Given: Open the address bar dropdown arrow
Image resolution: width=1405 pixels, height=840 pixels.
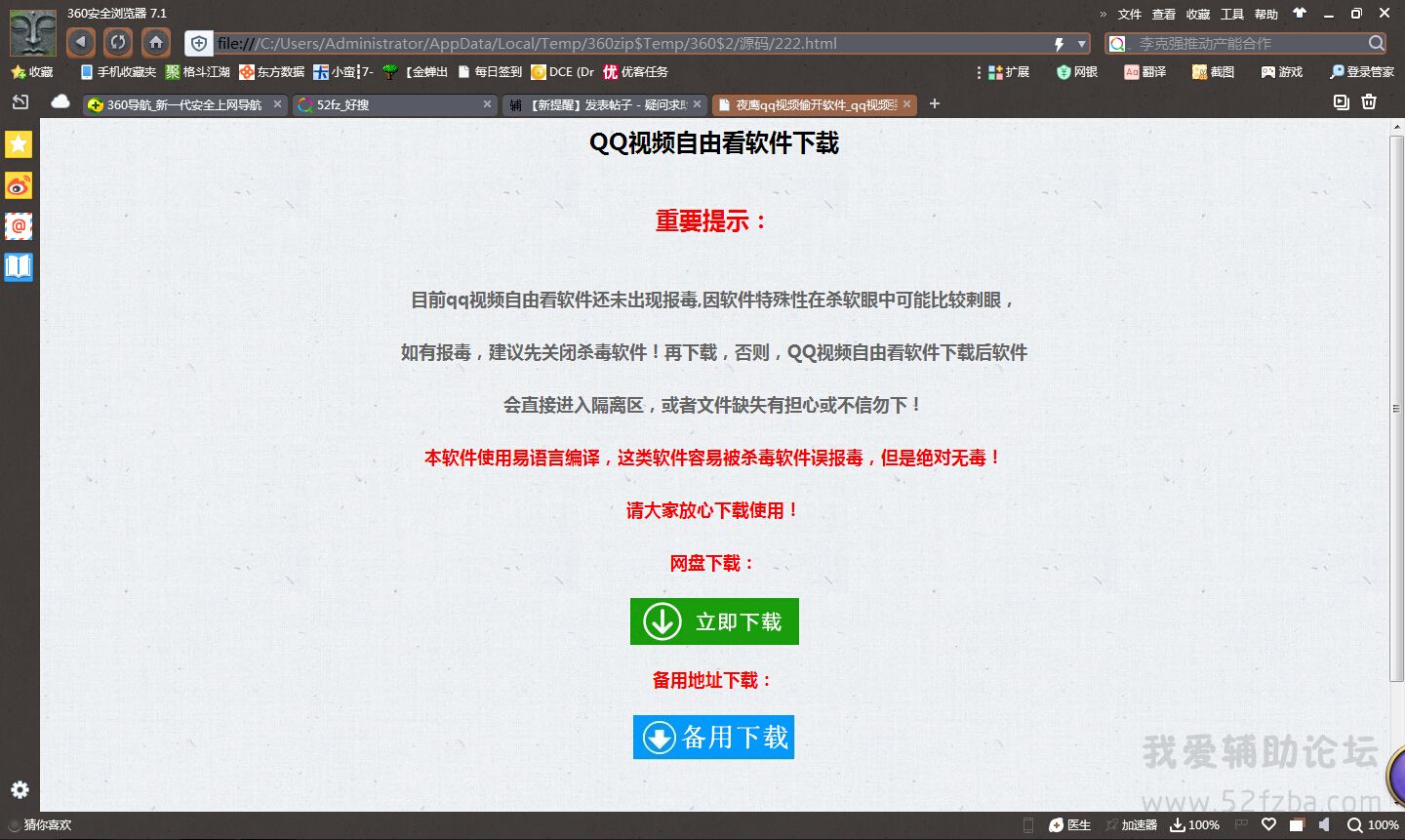Looking at the screenshot, I should (x=1081, y=44).
